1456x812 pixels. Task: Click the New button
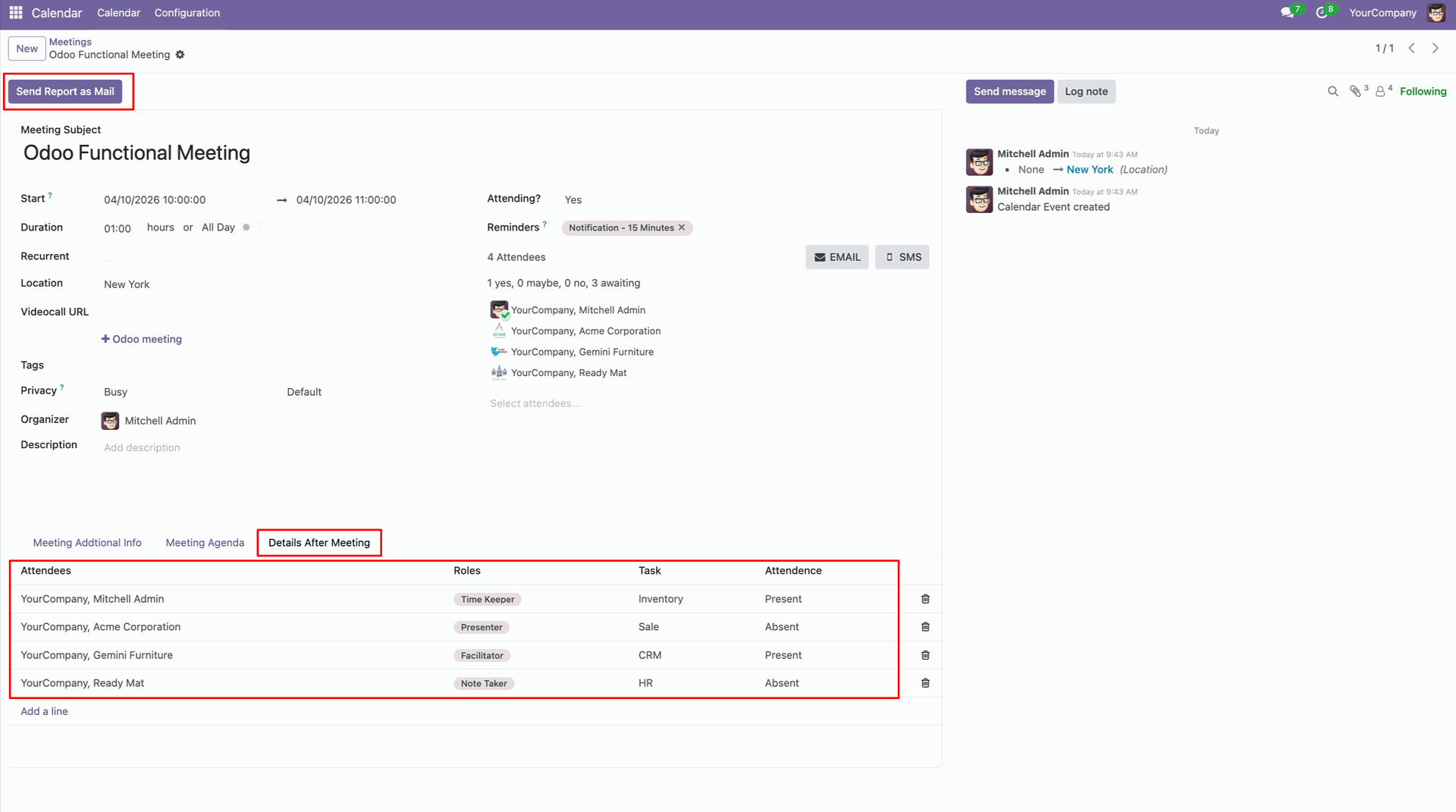pos(27,49)
